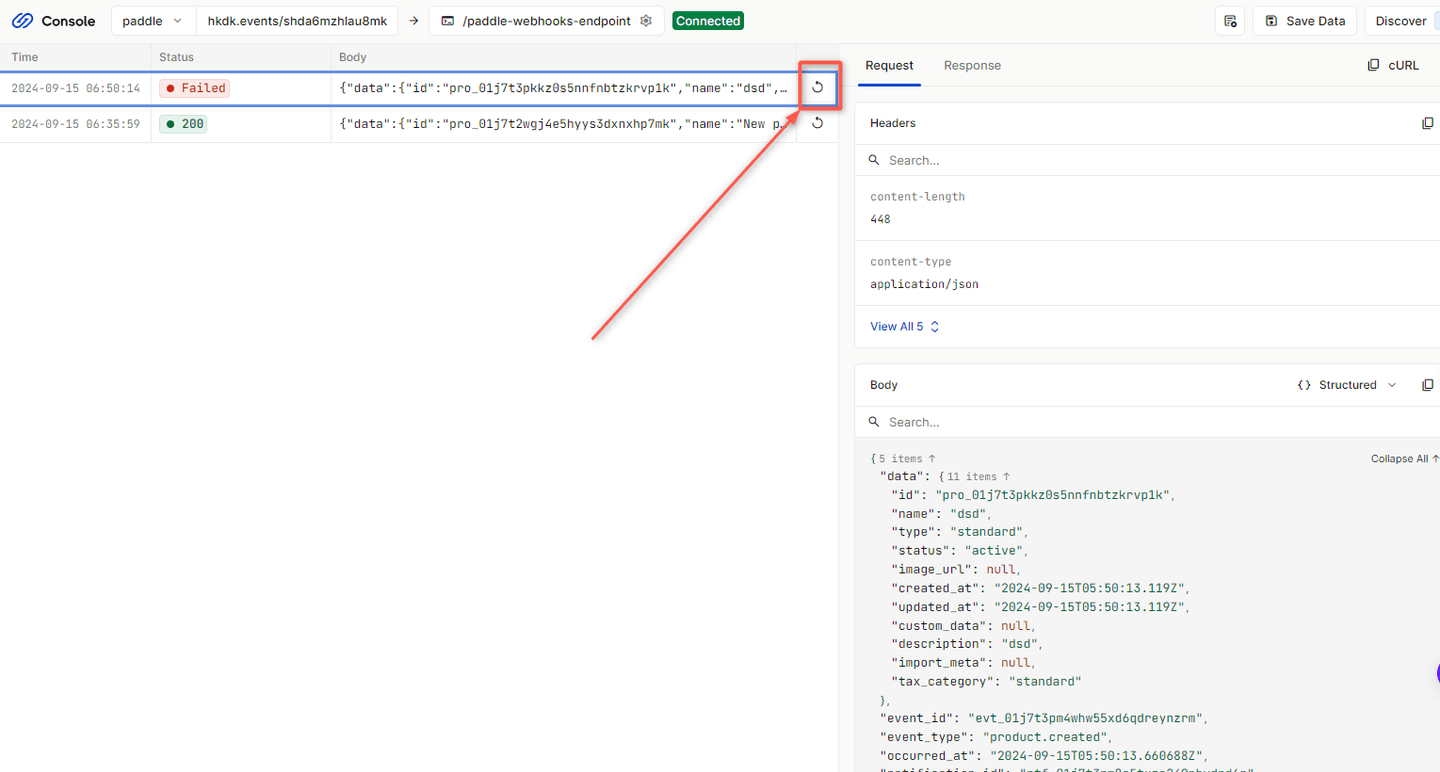Expand View All 5 headers
This screenshot has height=772, width=1440.
904,326
